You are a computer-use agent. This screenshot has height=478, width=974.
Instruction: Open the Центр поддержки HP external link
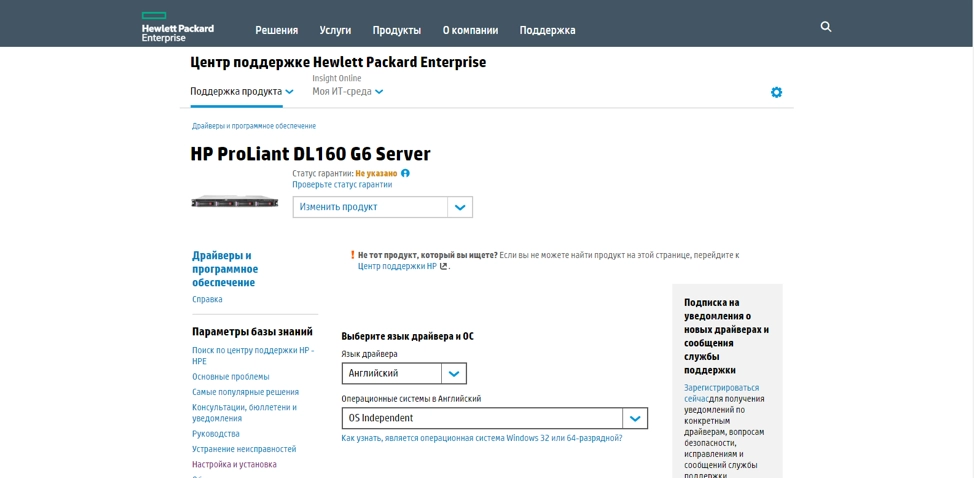click(x=398, y=267)
